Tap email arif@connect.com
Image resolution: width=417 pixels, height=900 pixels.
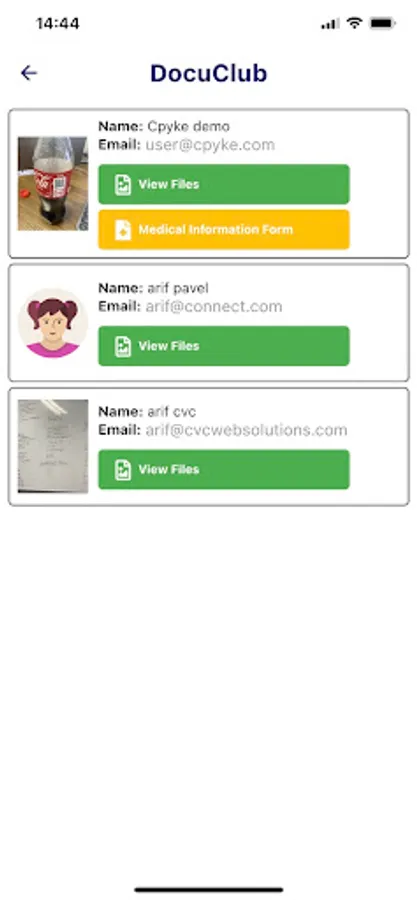click(x=213, y=307)
